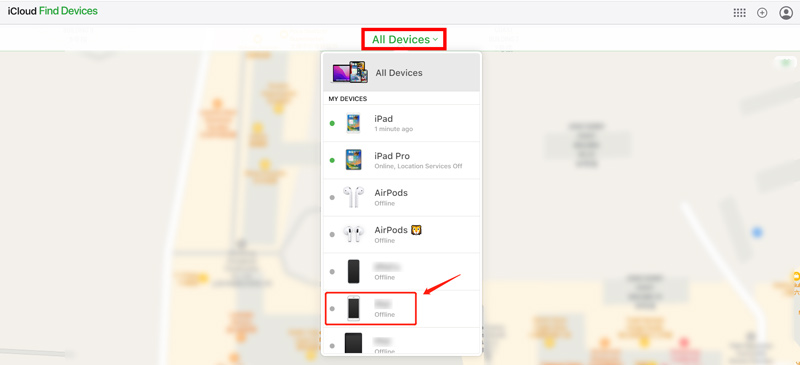Click the iPad device icon
This screenshot has width=800, height=365.
(x=353, y=123)
